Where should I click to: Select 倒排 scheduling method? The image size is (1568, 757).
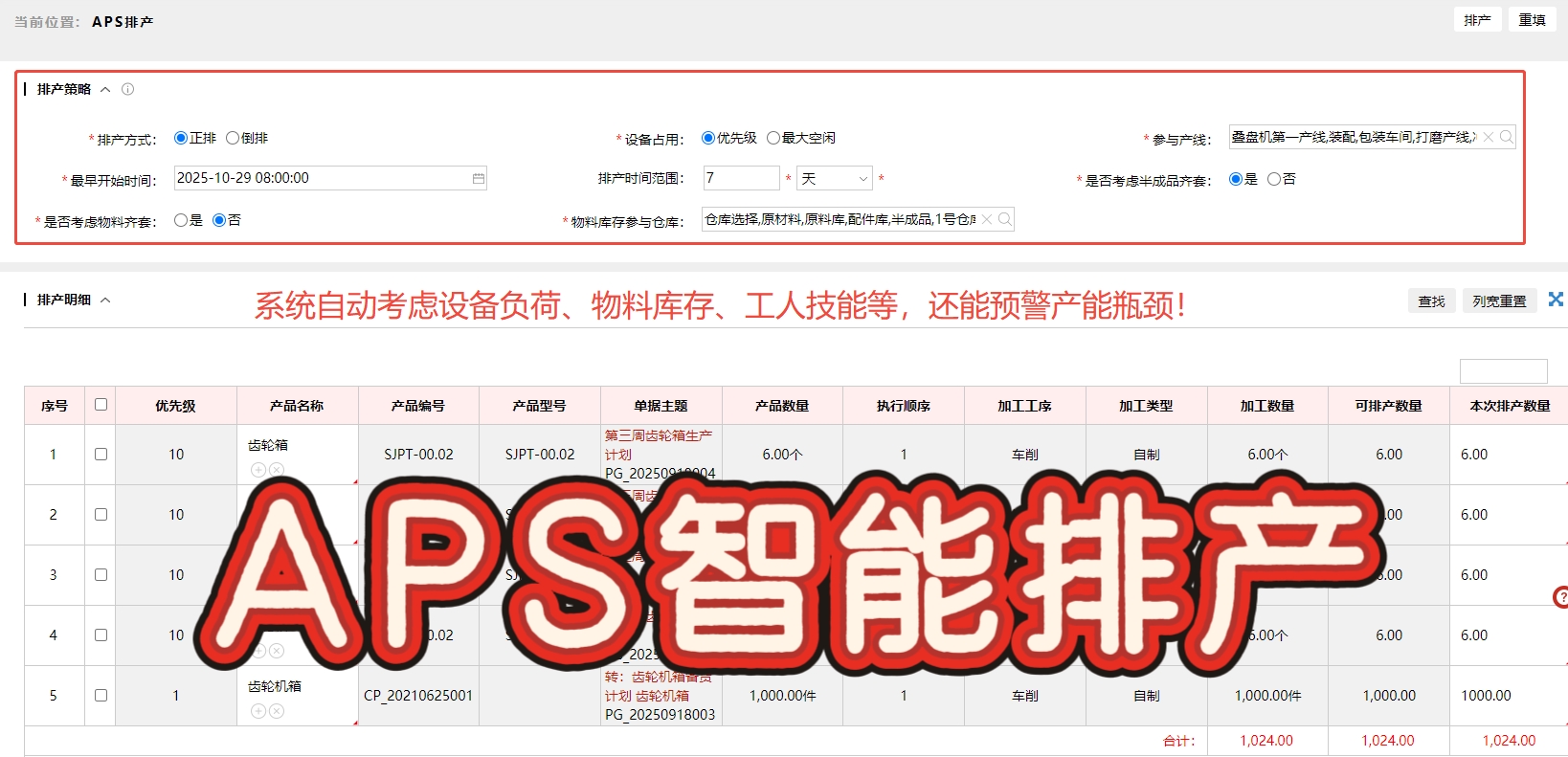click(233, 138)
